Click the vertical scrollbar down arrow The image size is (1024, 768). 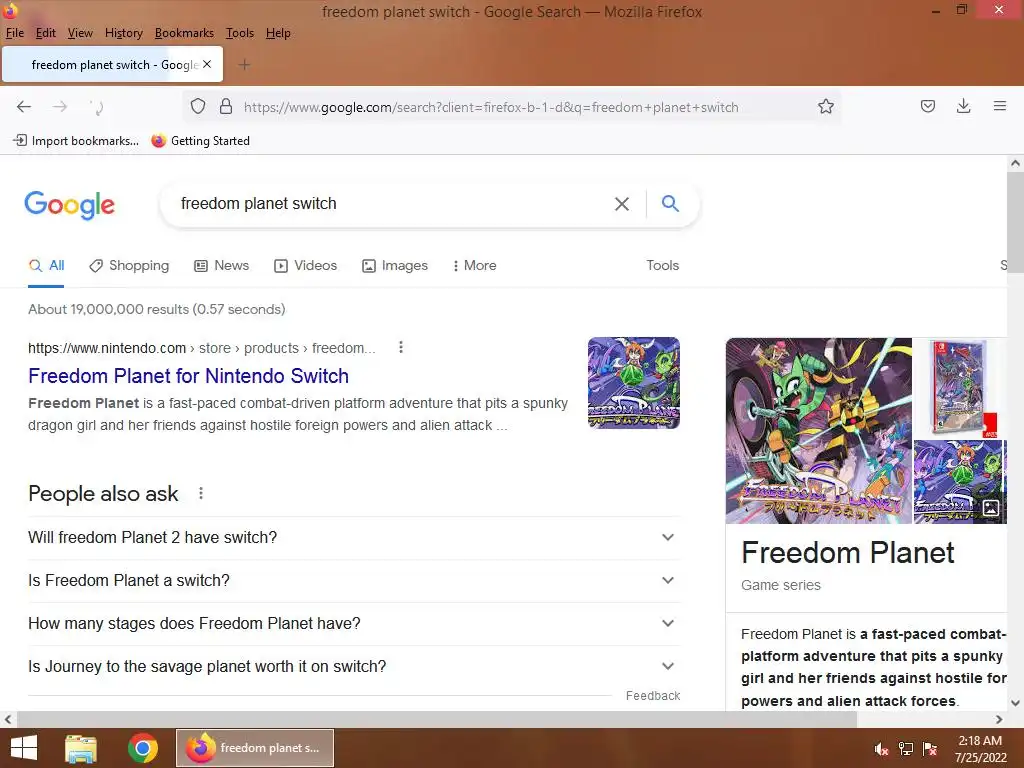[1015, 703]
